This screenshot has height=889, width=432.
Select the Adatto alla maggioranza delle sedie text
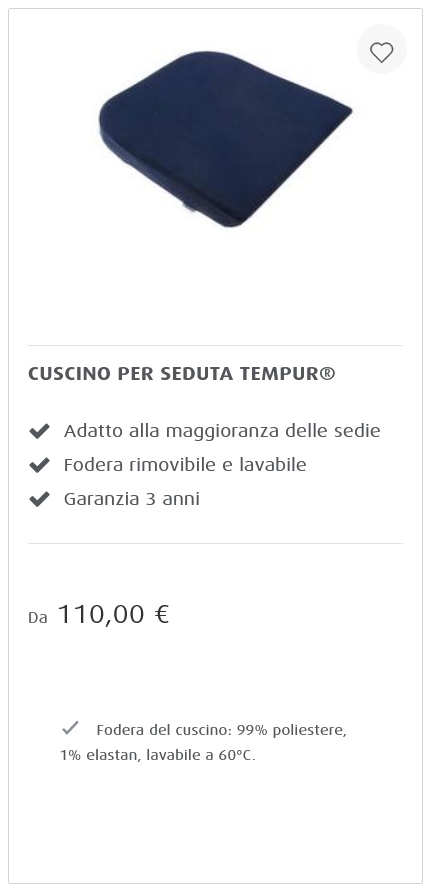pos(222,431)
